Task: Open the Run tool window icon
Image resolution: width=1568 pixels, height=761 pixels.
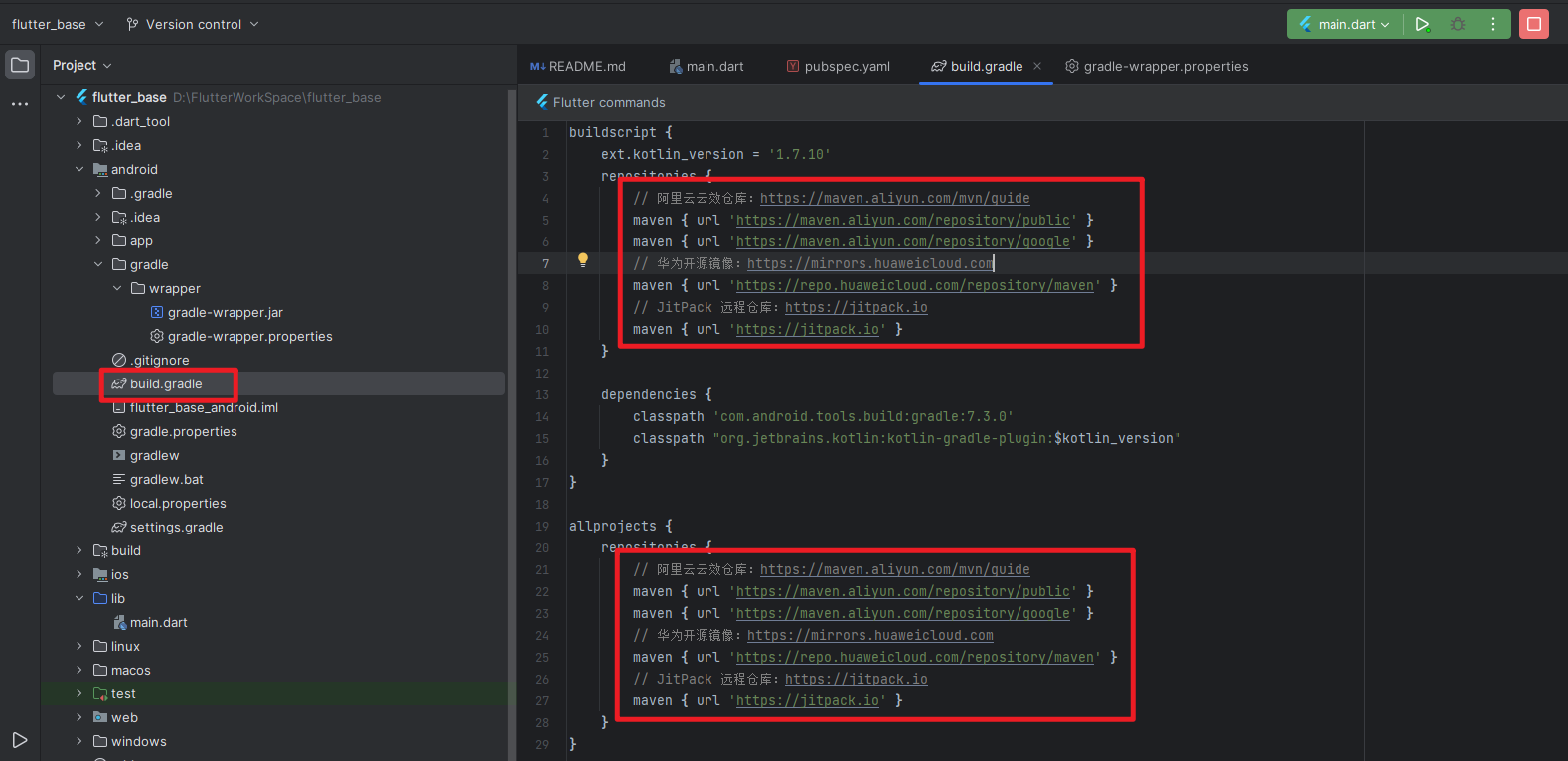Action: [x=20, y=740]
